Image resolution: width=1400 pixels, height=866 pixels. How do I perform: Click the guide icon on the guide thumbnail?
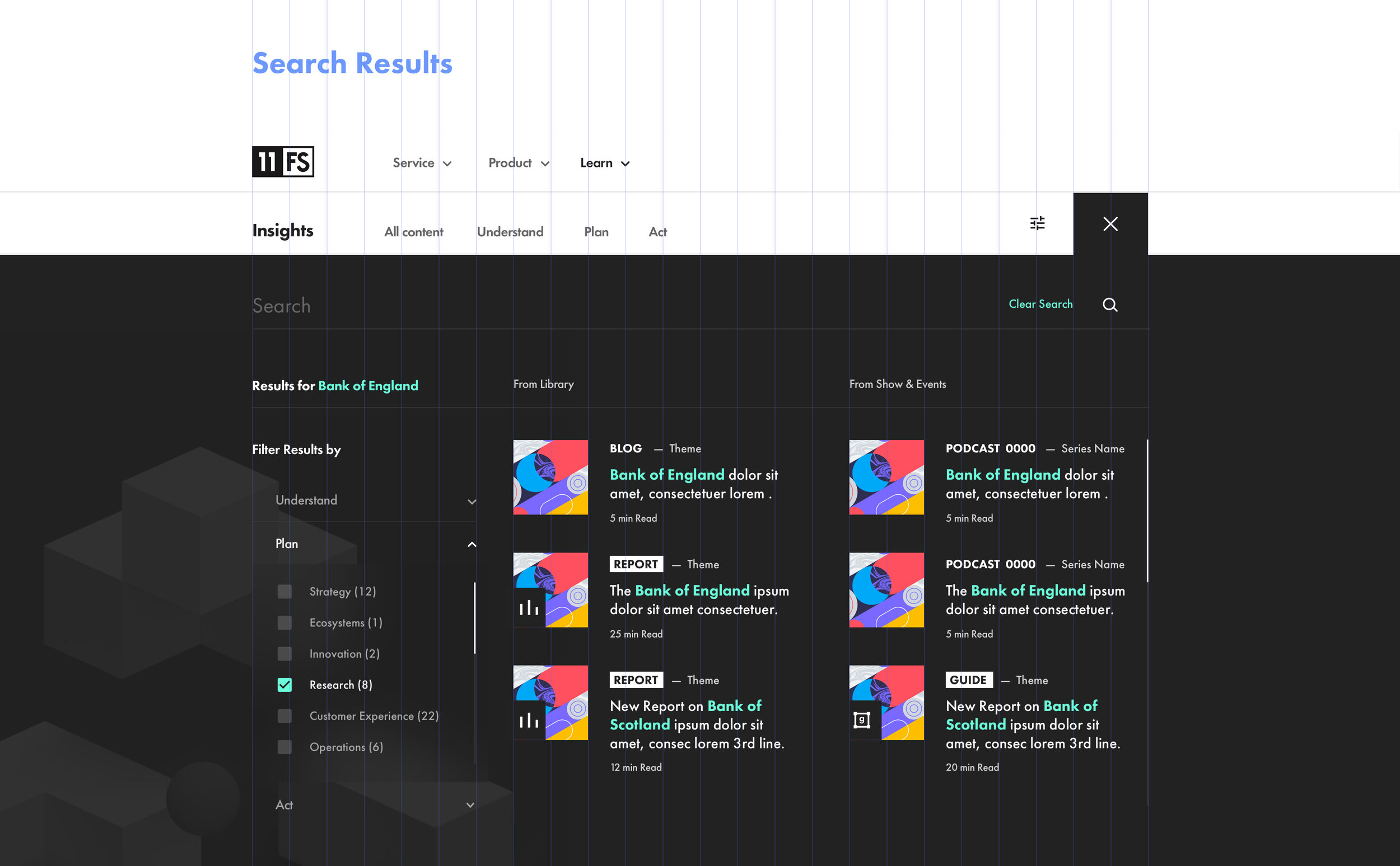pyautogui.click(x=862, y=720)
